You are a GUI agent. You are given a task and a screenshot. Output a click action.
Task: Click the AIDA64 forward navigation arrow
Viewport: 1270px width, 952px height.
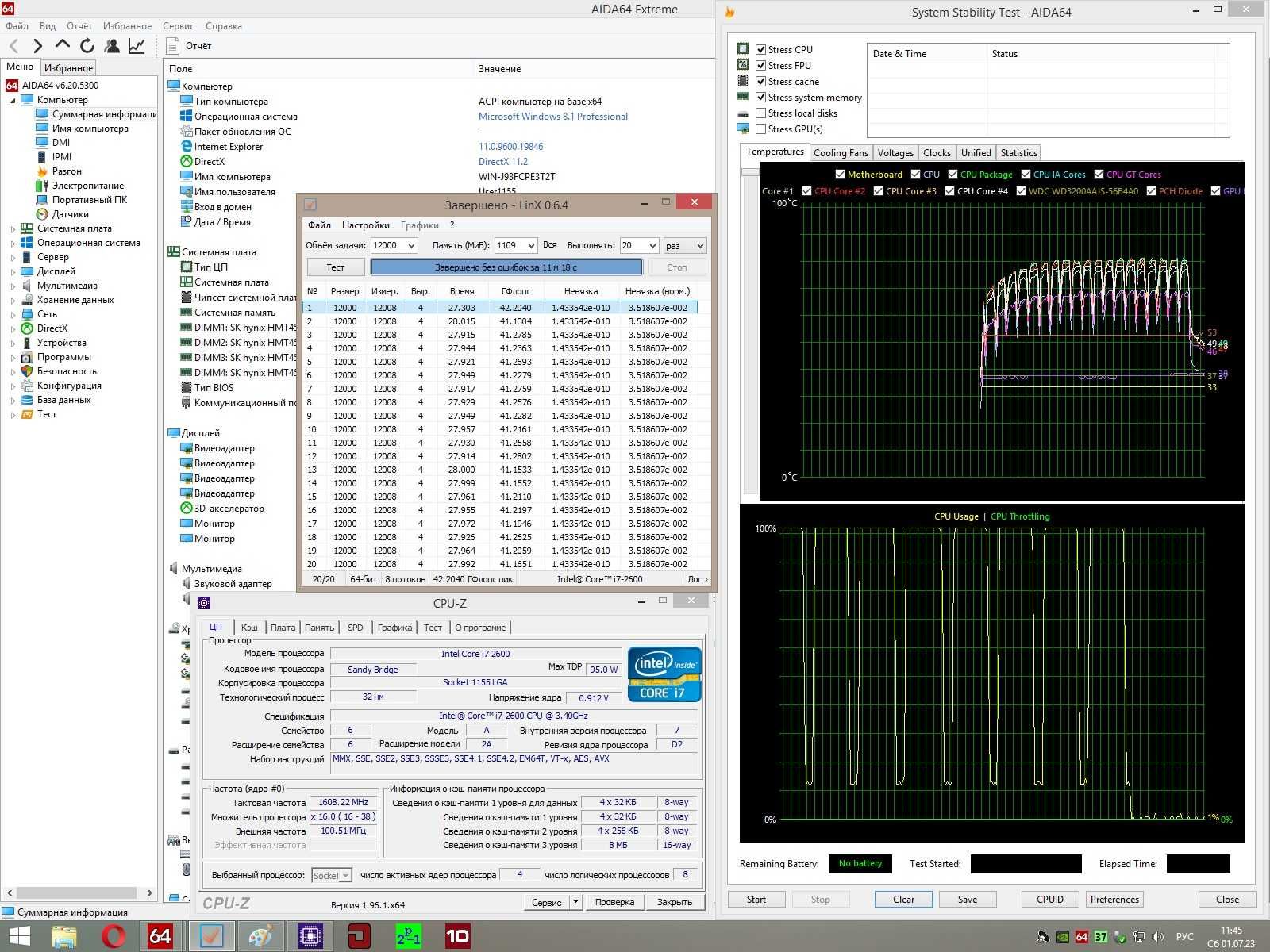[37, 46]
